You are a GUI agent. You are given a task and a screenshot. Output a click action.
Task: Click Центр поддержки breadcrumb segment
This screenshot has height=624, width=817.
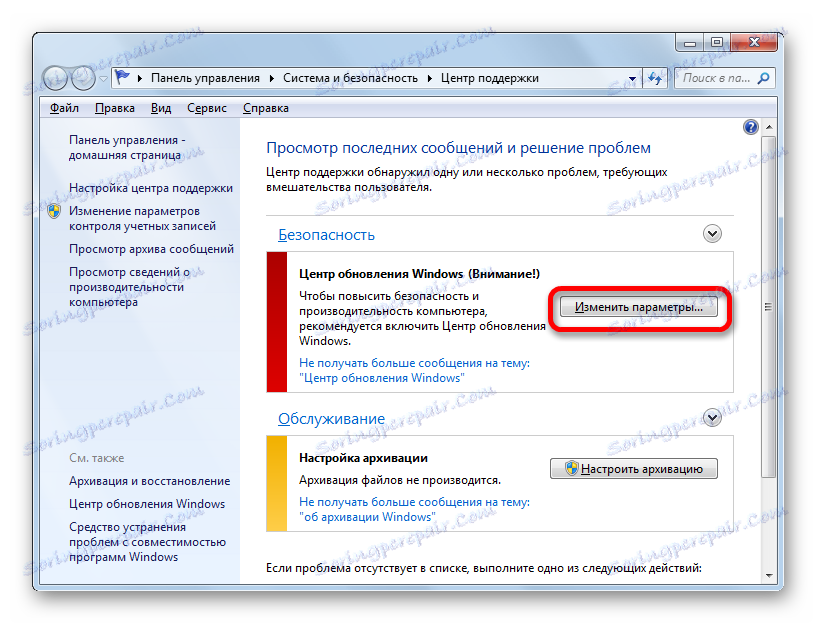tap(490, 78)
